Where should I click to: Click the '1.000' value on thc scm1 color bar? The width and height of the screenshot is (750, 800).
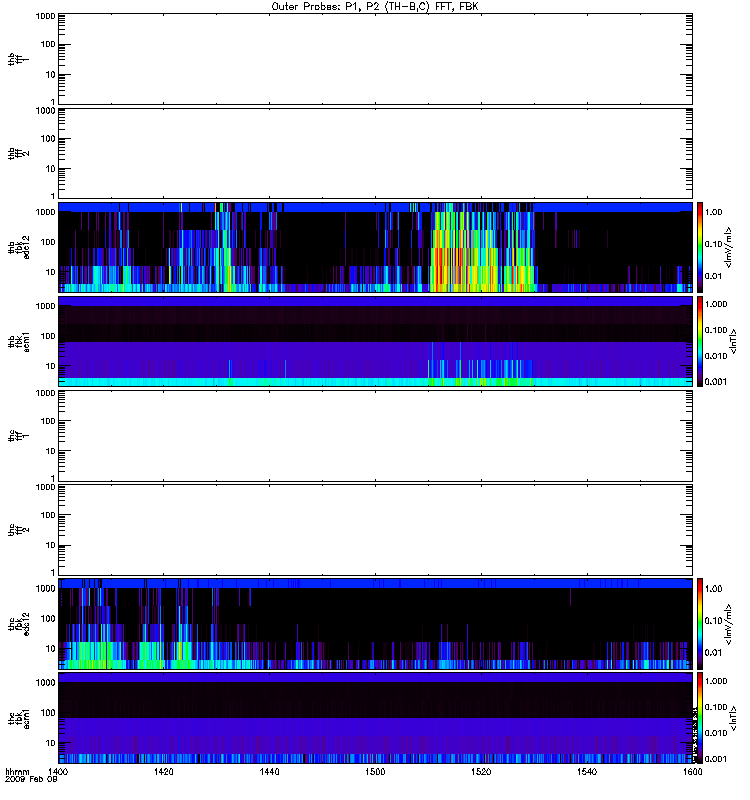(x=716, y=681)
